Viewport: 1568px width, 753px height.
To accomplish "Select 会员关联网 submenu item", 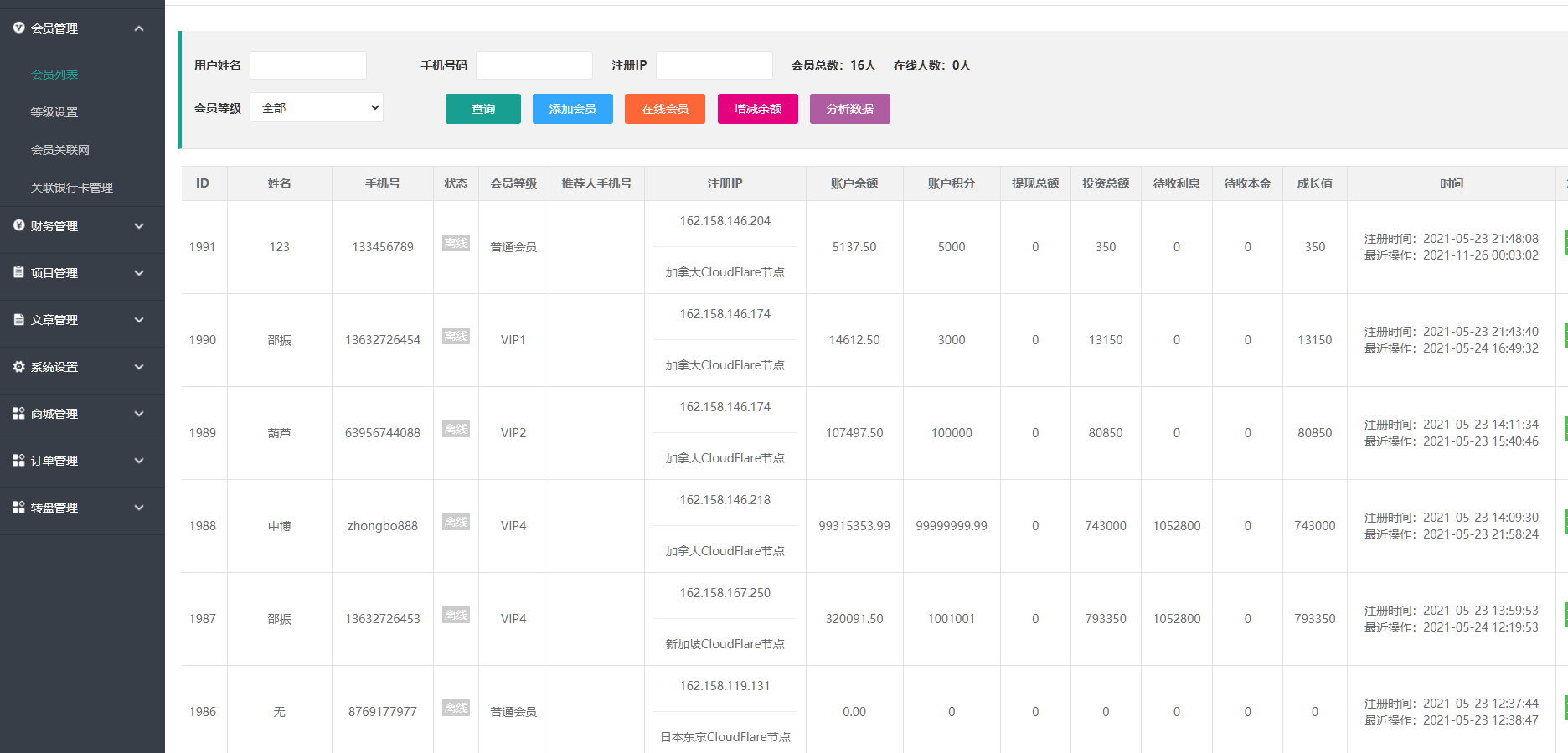I will coord(60,150).
